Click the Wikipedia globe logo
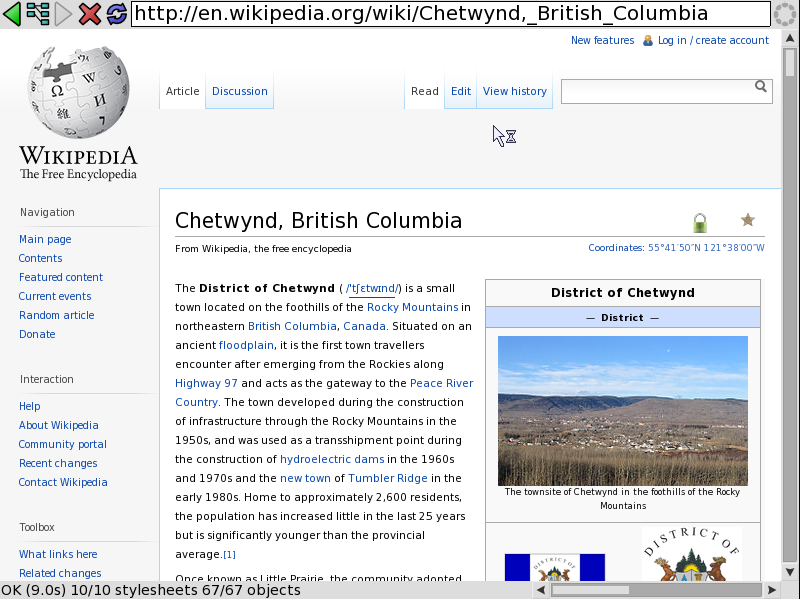The height and width of the screenshot is (599, 800). point(78,92)
